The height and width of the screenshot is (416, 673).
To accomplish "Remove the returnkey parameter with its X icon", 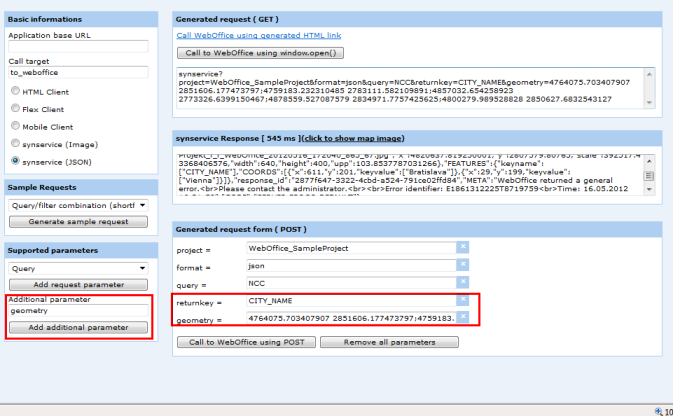I will point(463,300).
